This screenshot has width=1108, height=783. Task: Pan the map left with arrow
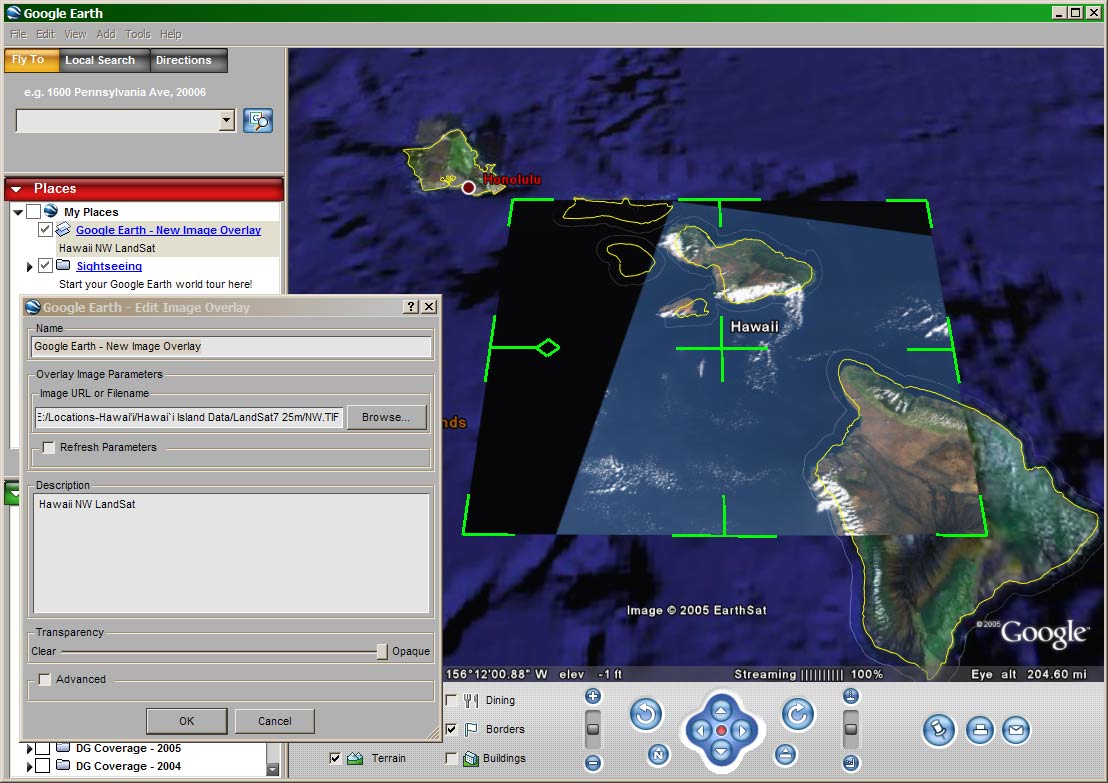click(x=700, y=731)
